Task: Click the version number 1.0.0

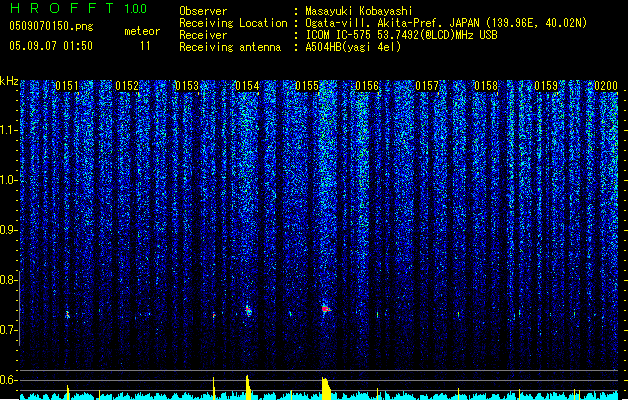Action: (136, 9)
